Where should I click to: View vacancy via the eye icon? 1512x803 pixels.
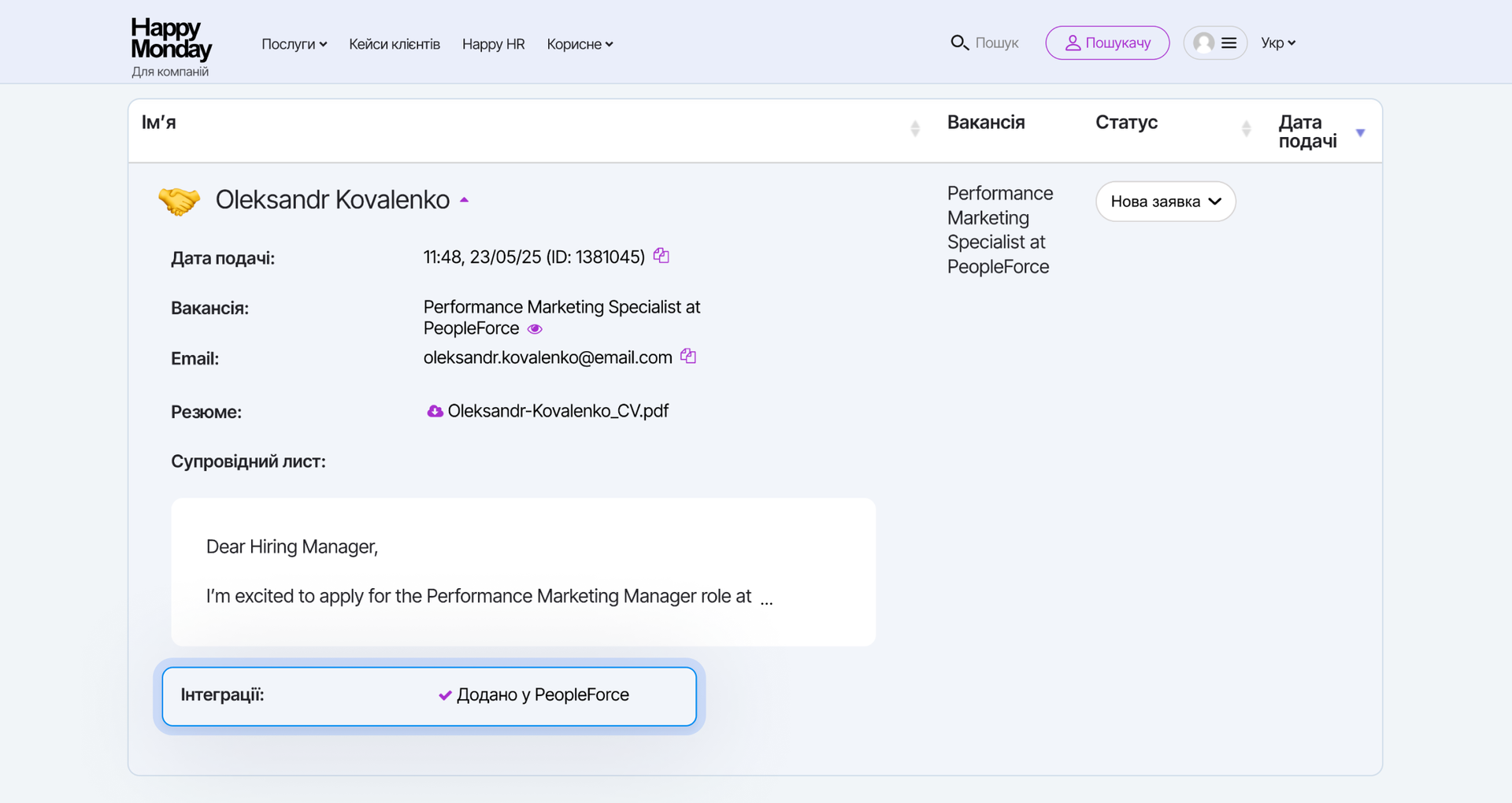[x=535, y=329]
